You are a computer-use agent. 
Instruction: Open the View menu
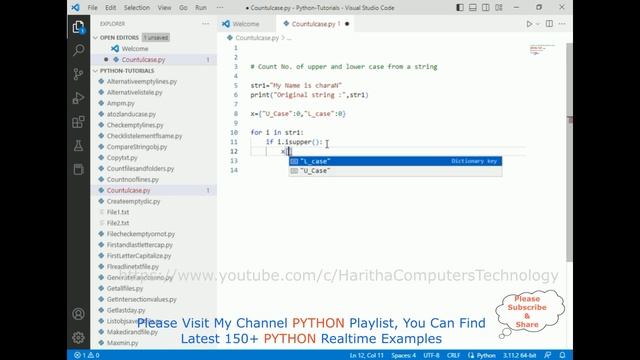click(164, 8)
